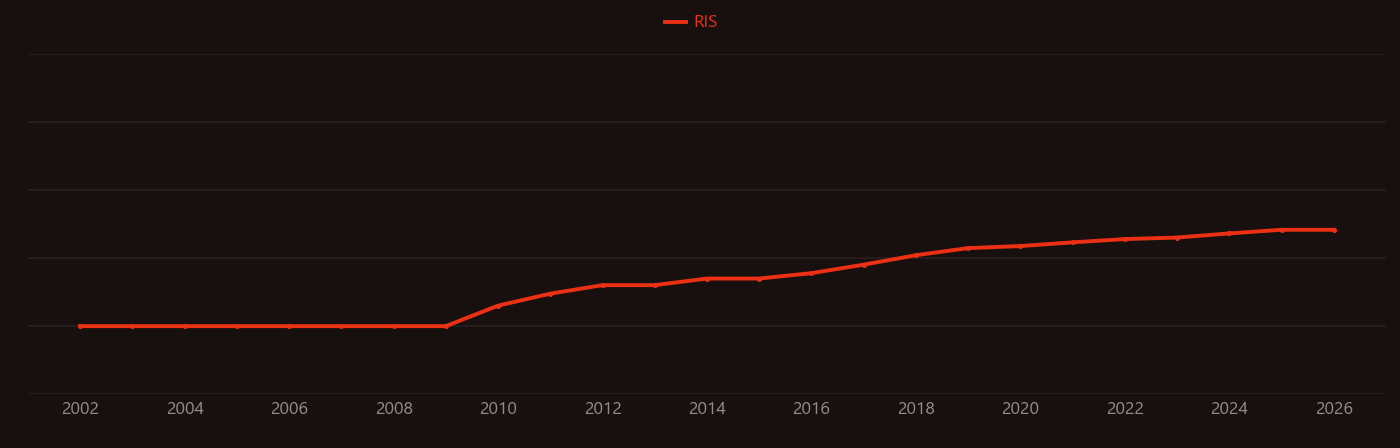Image resolution: width=1400 pixels, height=448 pixels.
Task: Select the RIS data point at 2012
Action: point(603,285)
